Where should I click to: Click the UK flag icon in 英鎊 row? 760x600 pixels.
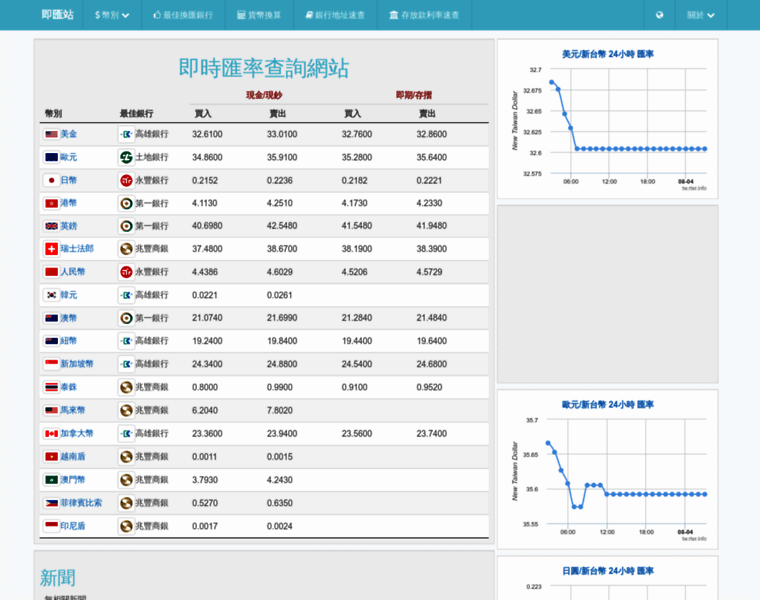coord(51,226)
